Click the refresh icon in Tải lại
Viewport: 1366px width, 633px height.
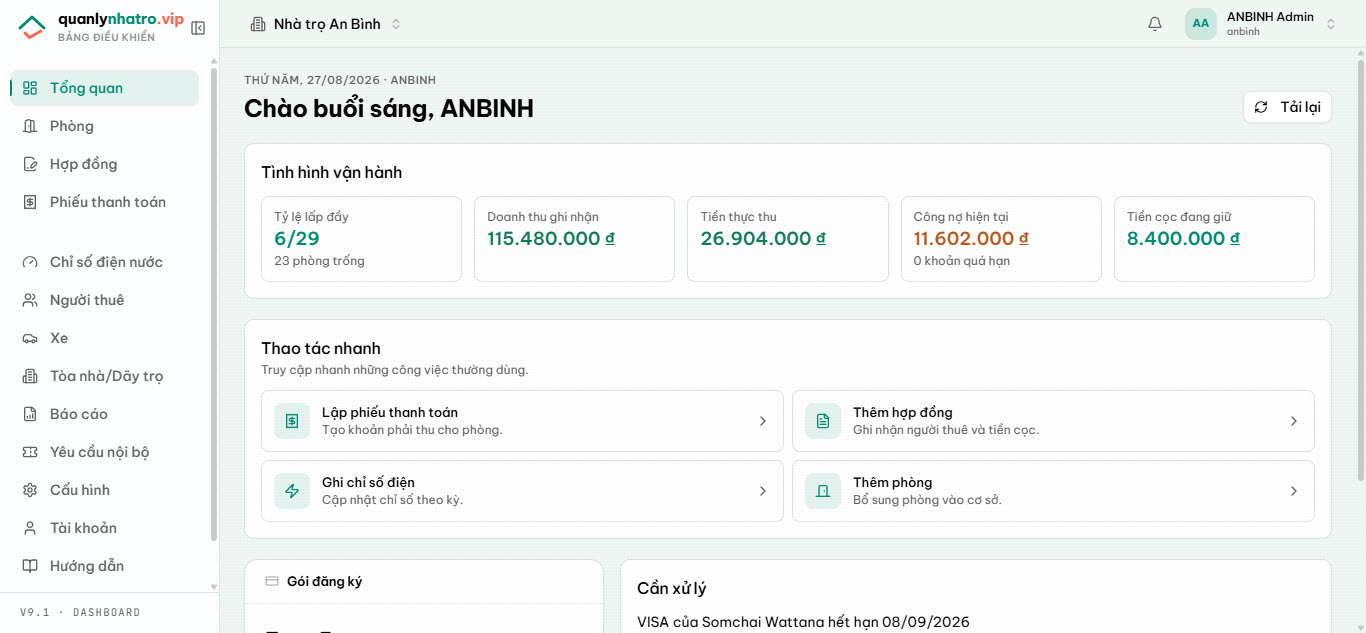point(1261,107)
